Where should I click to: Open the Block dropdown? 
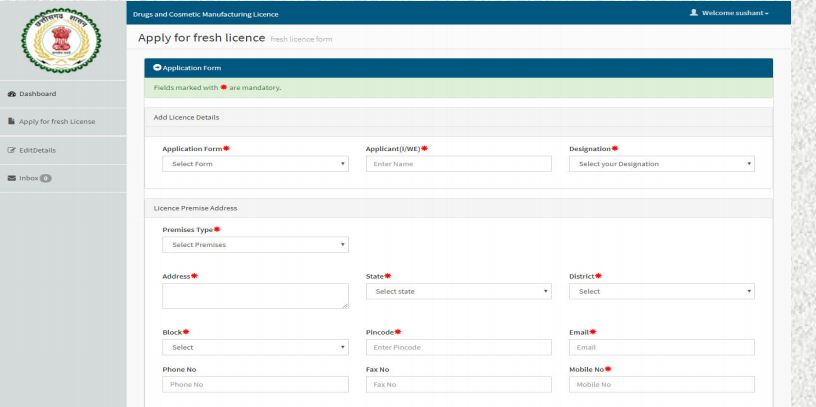tap(255, 348)
